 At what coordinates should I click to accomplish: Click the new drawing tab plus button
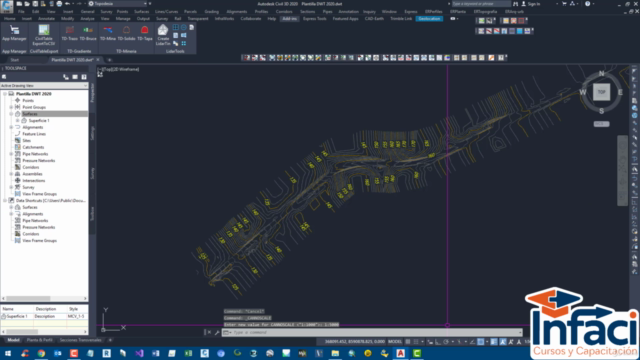pyautogui.click(x=109, y=60)
